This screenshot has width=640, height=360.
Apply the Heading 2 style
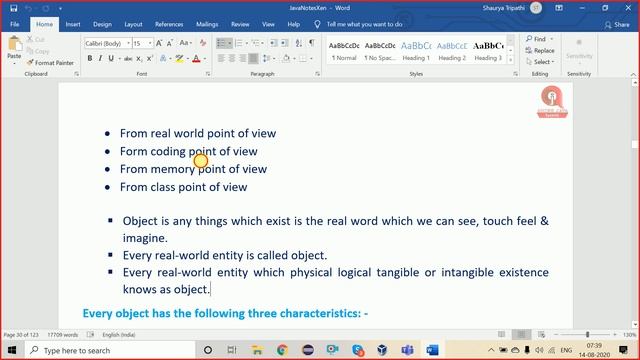pos(452,51)
